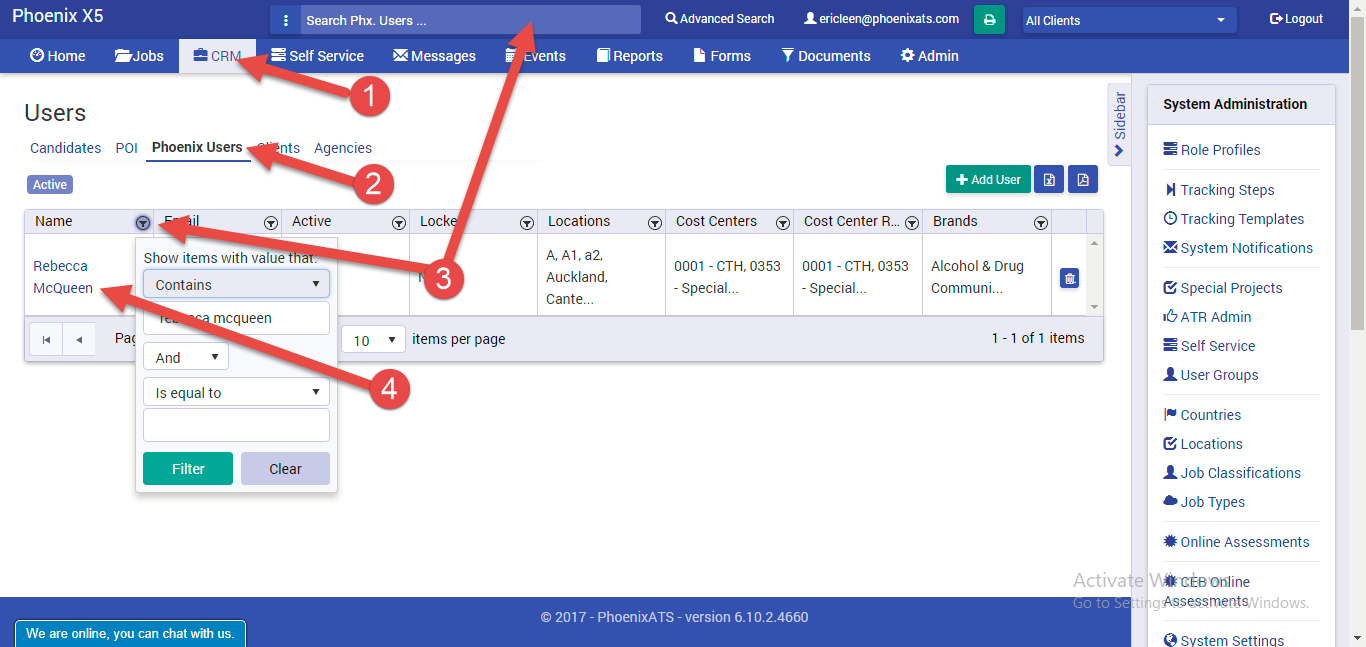1366x647 pixels.
Task: Open the Cost Center R... column filter icon
Action: [911, 222]
